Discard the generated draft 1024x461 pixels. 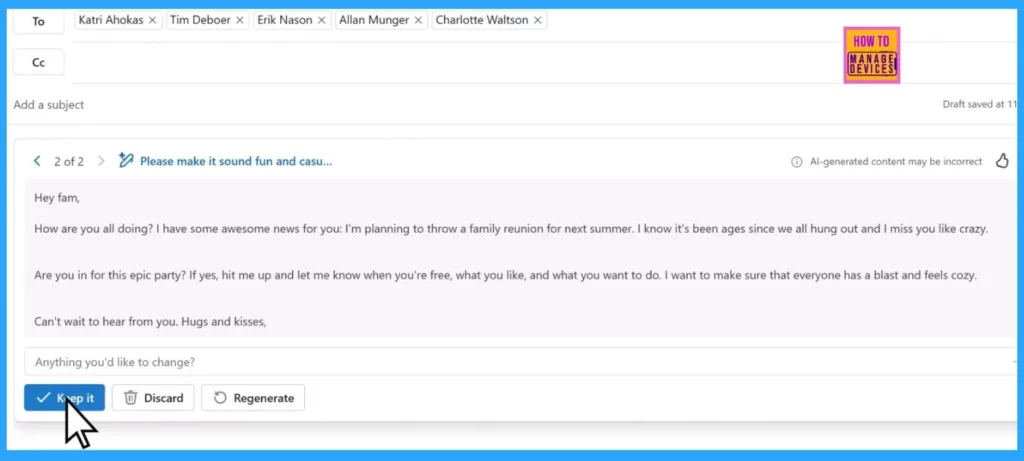(153, 398)
